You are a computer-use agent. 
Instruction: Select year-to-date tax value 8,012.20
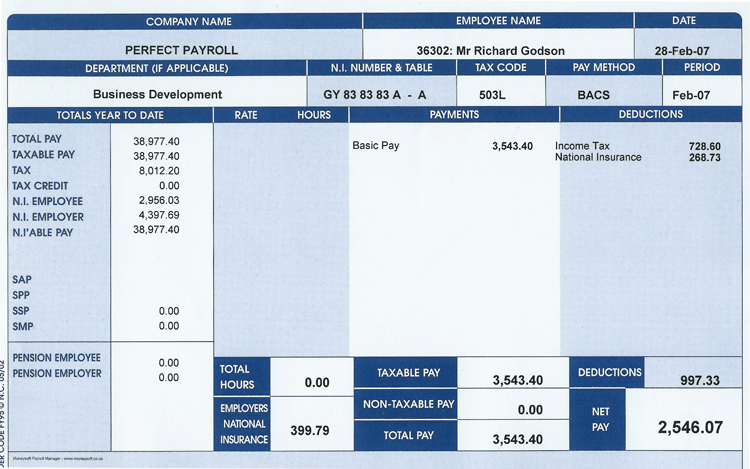(156, 171)
